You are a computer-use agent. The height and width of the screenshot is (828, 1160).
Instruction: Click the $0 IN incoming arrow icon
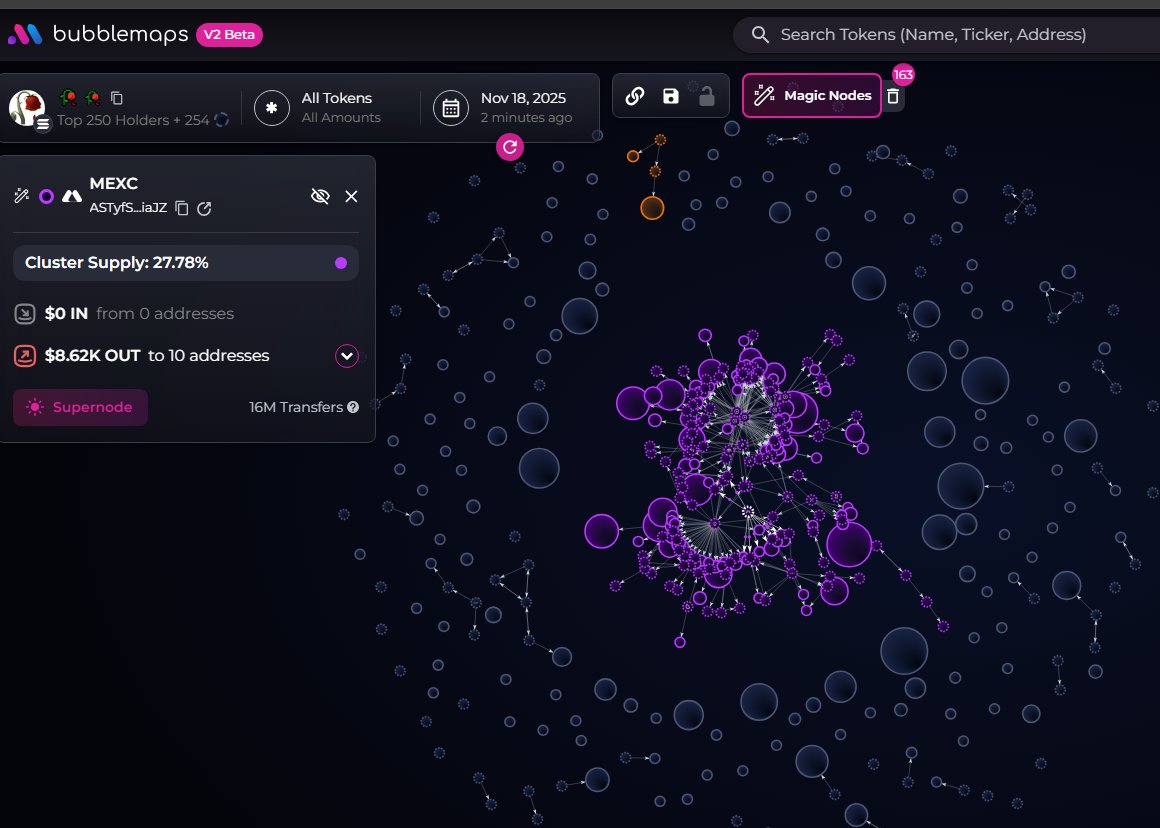[24, 314]
